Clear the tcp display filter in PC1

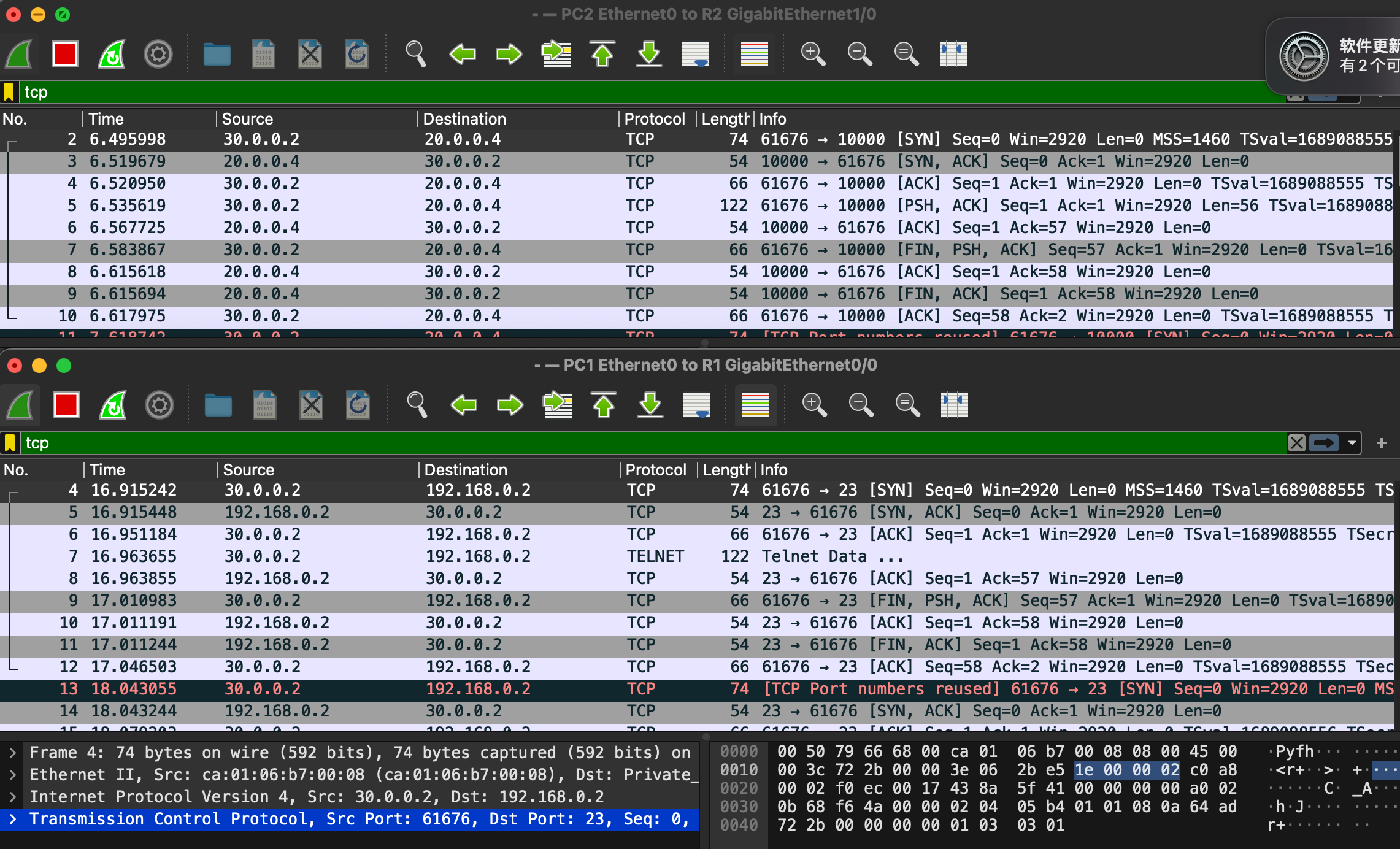(x=1296, y=443)
